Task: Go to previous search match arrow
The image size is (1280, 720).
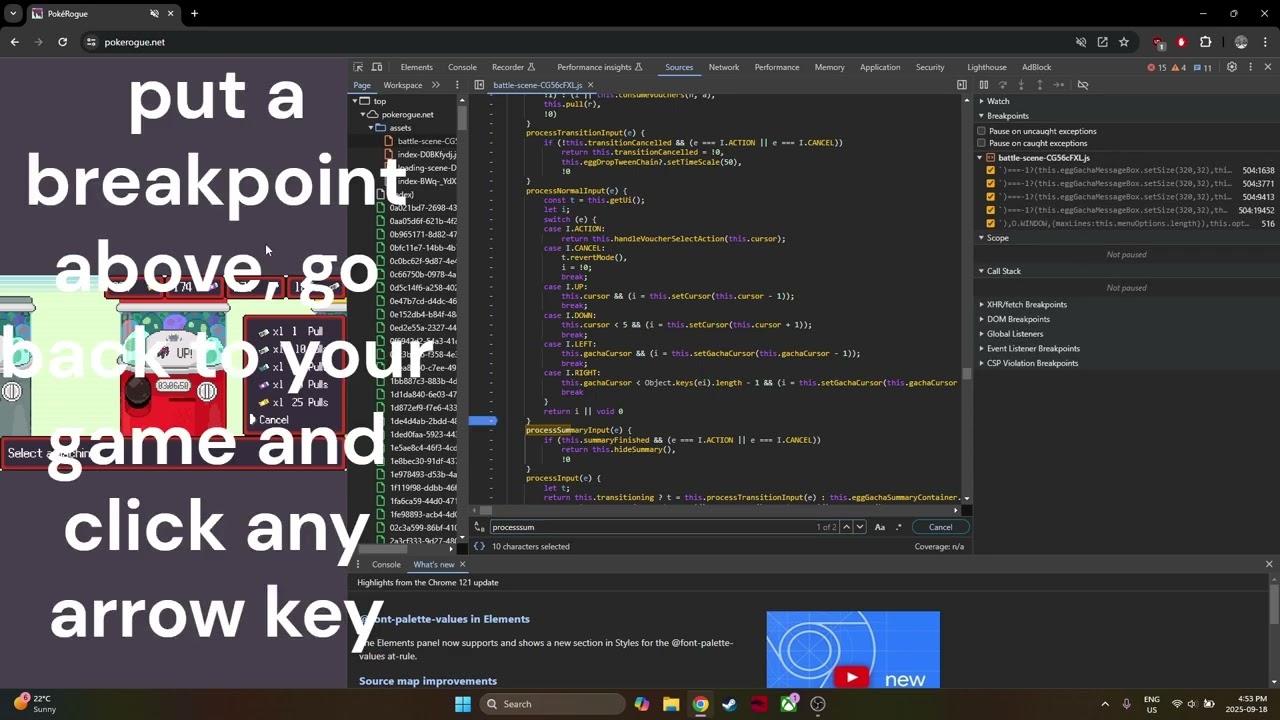Action: (846, 527)
